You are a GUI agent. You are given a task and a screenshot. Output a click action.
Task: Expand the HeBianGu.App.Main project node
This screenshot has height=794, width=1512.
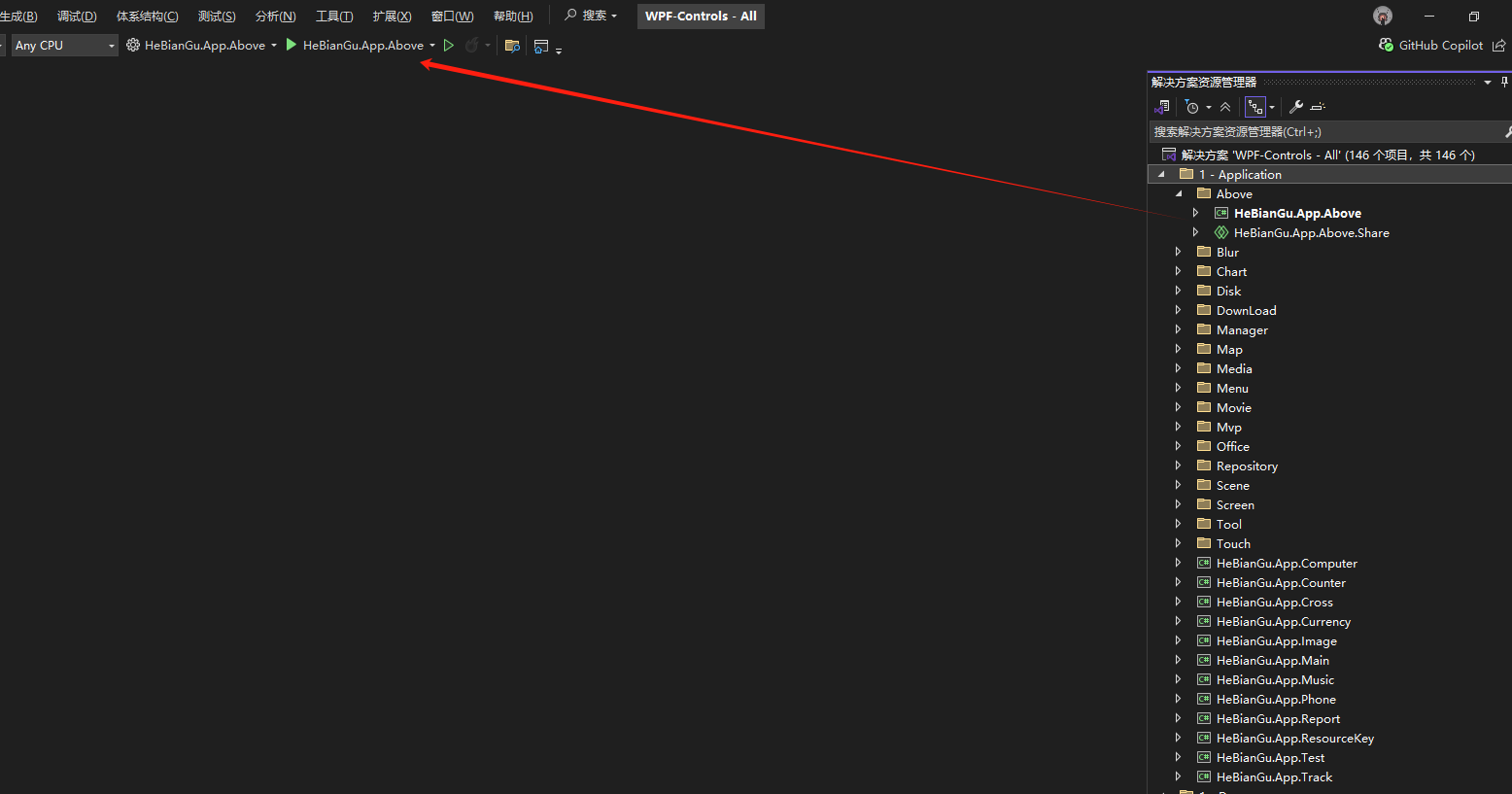pos(1179,660)
